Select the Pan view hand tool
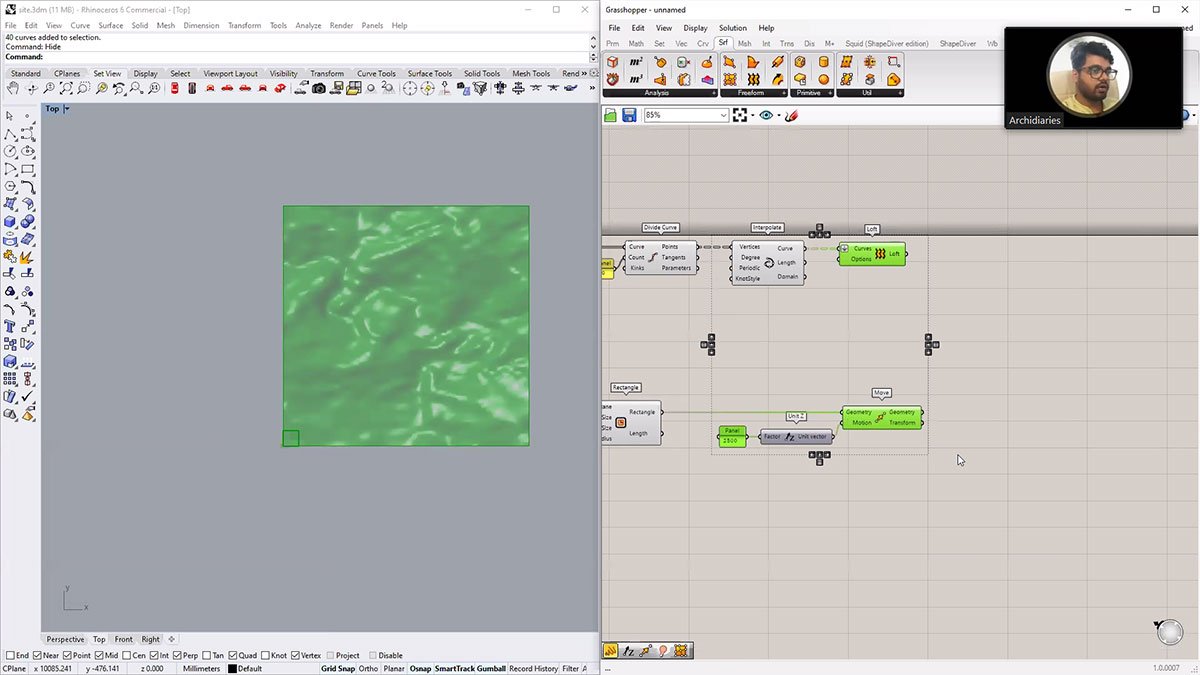Viewport: 1200px width, 675px height. pyautogui.click(x=11, y=89)
